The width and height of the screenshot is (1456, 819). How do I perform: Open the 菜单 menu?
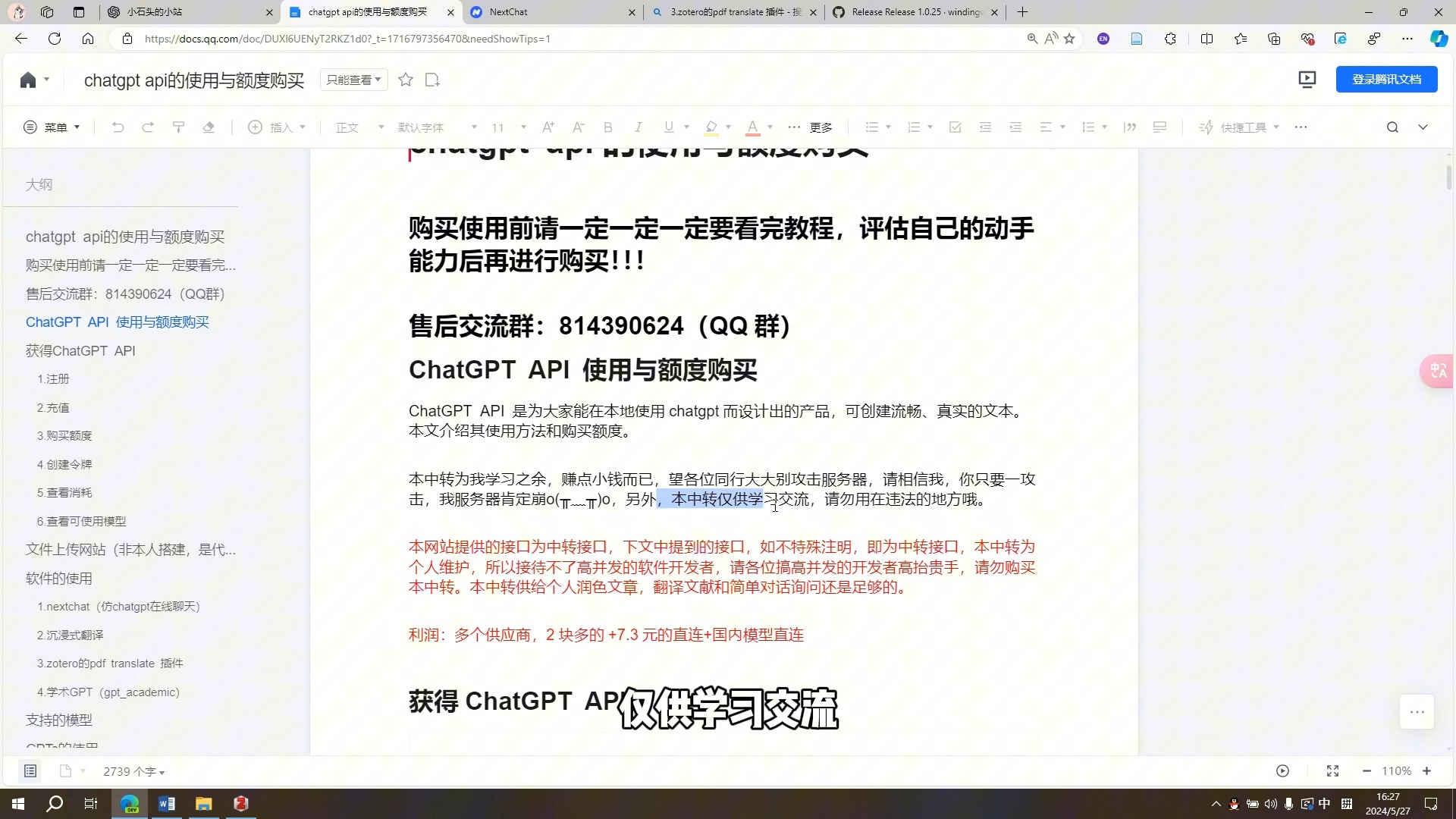click(52, 127)
